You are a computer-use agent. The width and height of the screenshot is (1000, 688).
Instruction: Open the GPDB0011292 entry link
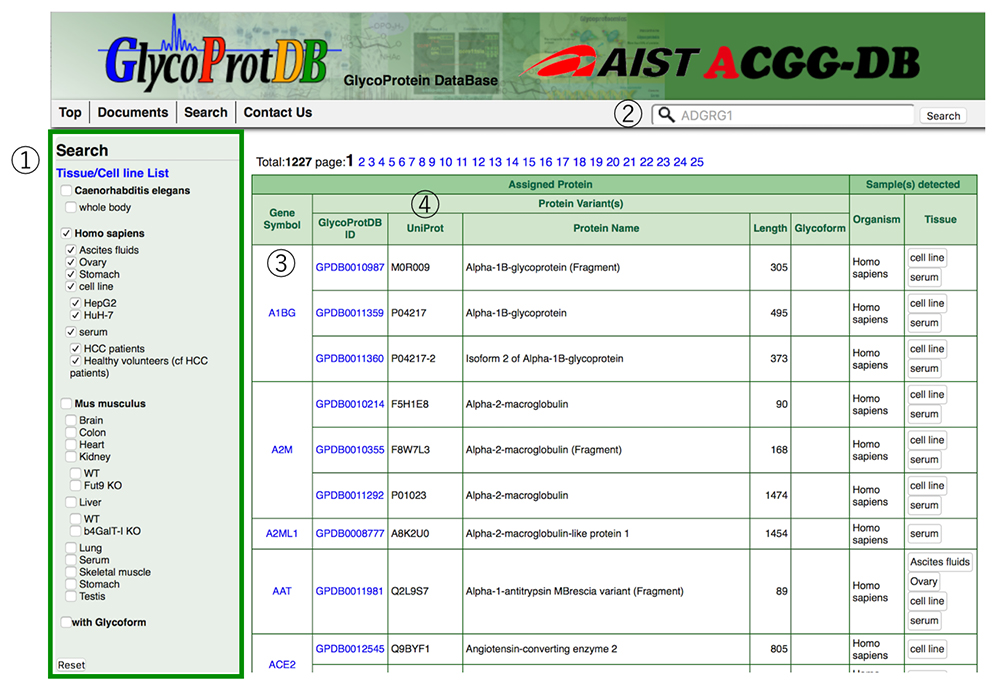click(x=350, y=495)
